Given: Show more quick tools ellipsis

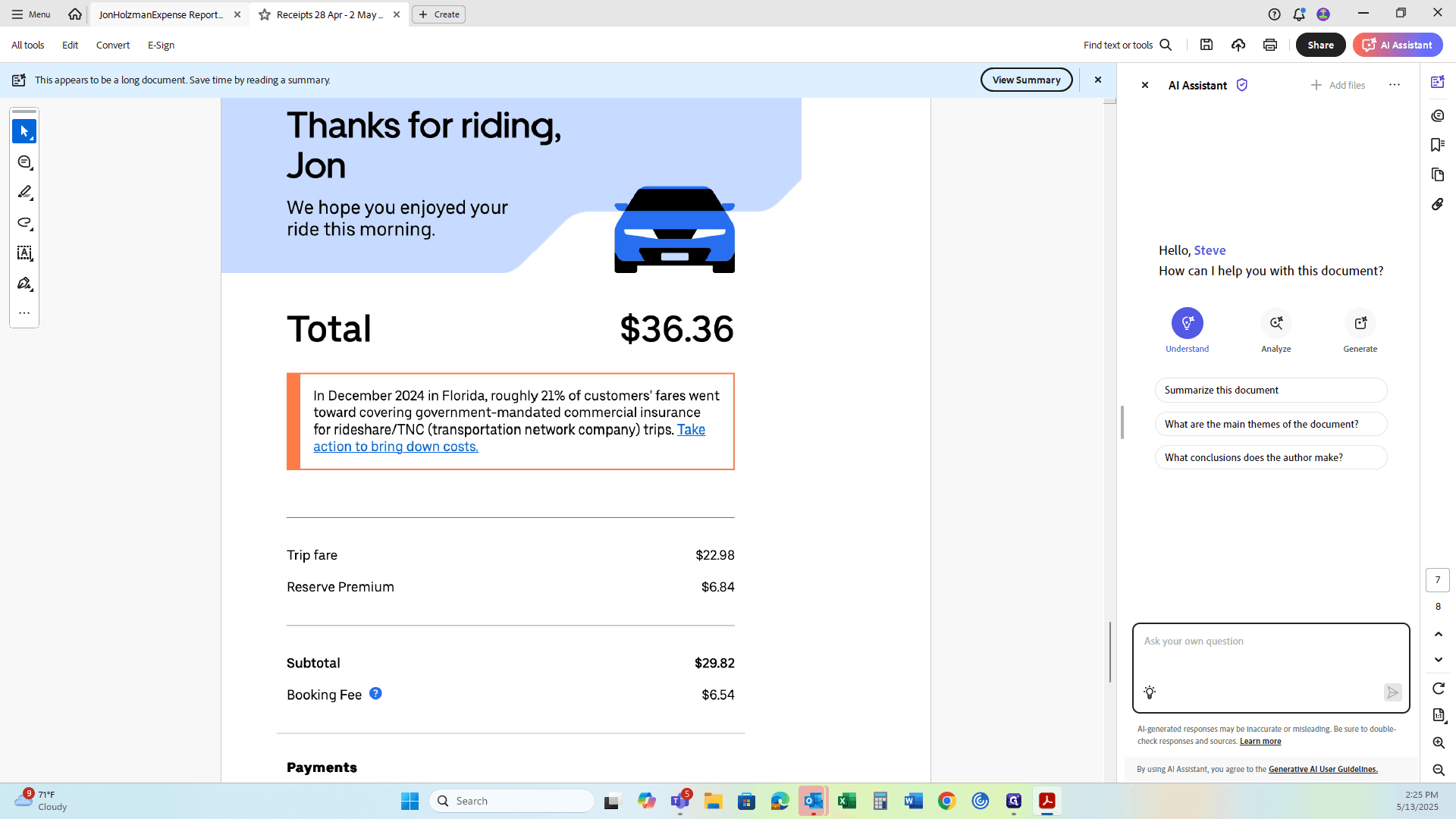Looking at the screenshot, I should [24, 313].
